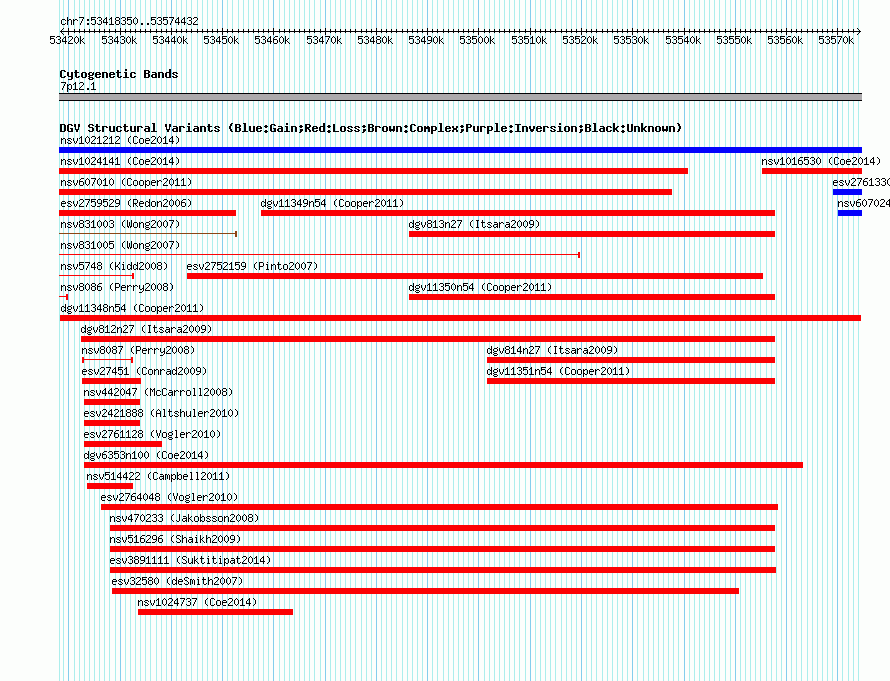The width and height of the screenshot is (890, 681).
Task: Open dgv6353n100 (Coe2014) variant label
Action: tap(146, 455)
